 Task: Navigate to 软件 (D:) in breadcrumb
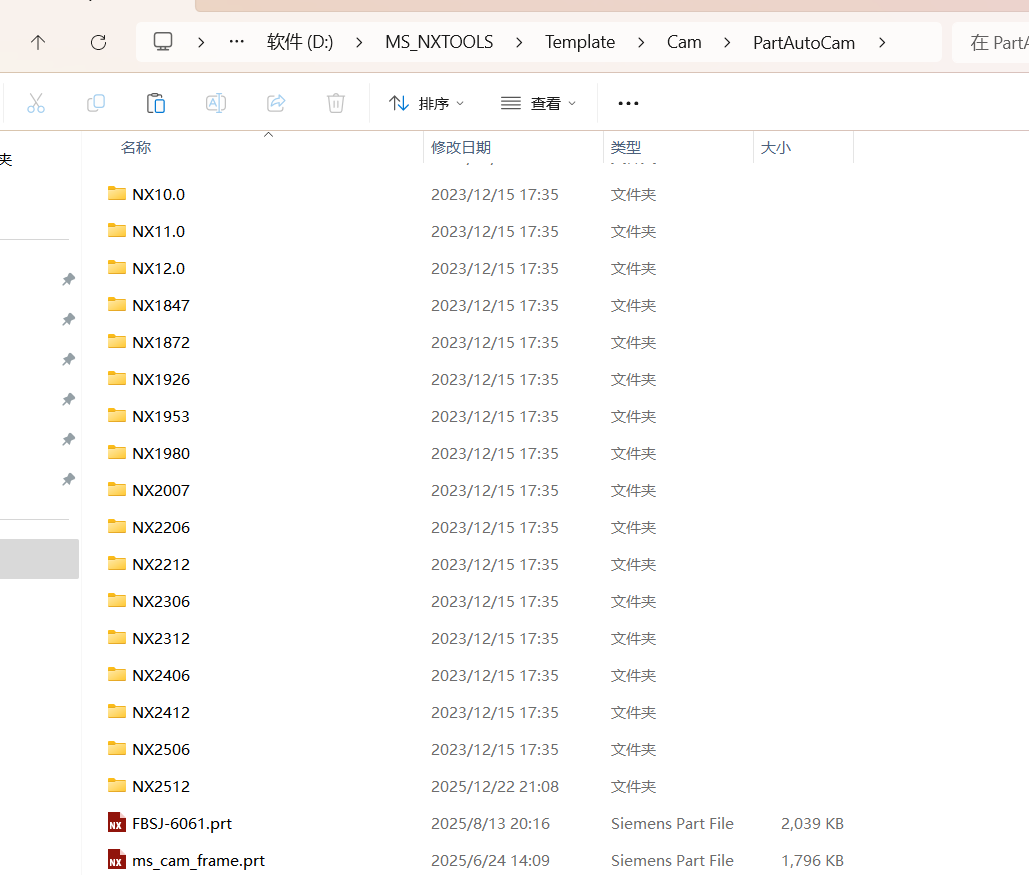300,42
